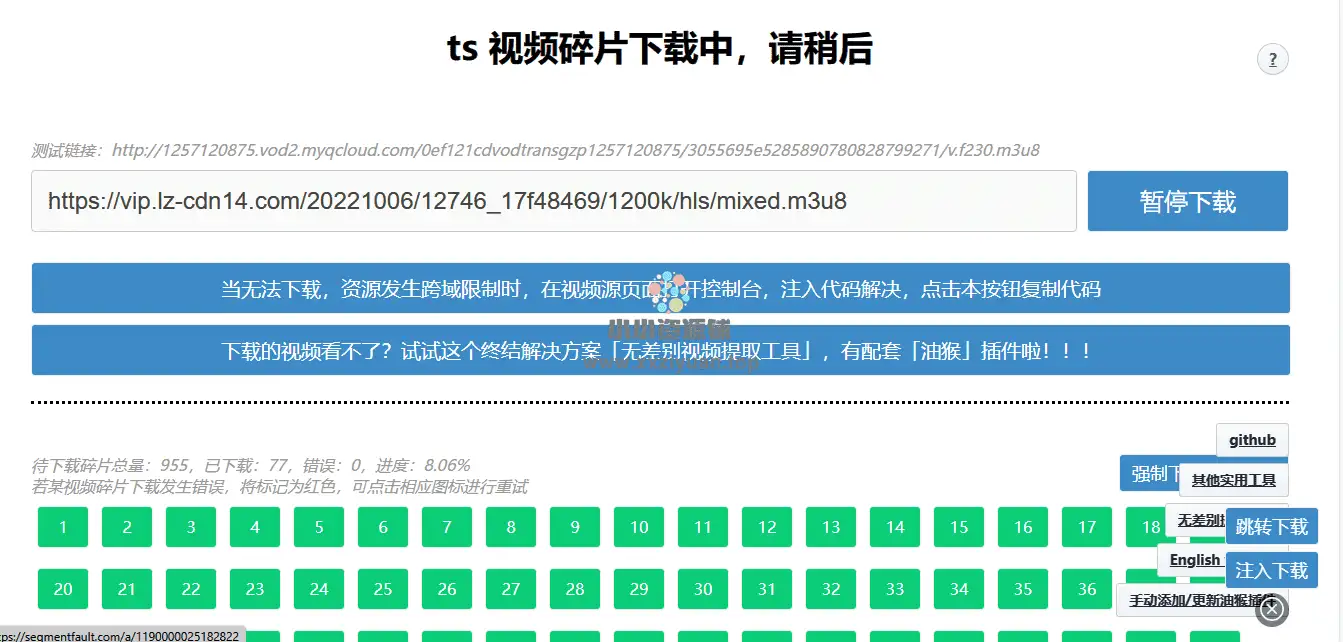Open the github link
The height and width of the screenshot is (642, 1343).
[x=1252, y=440]
